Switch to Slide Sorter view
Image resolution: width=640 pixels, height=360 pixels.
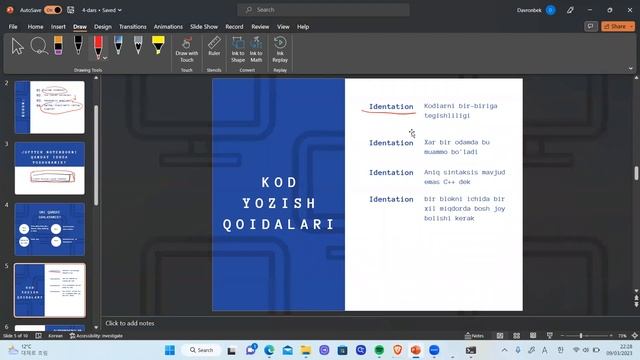(517, 336)
